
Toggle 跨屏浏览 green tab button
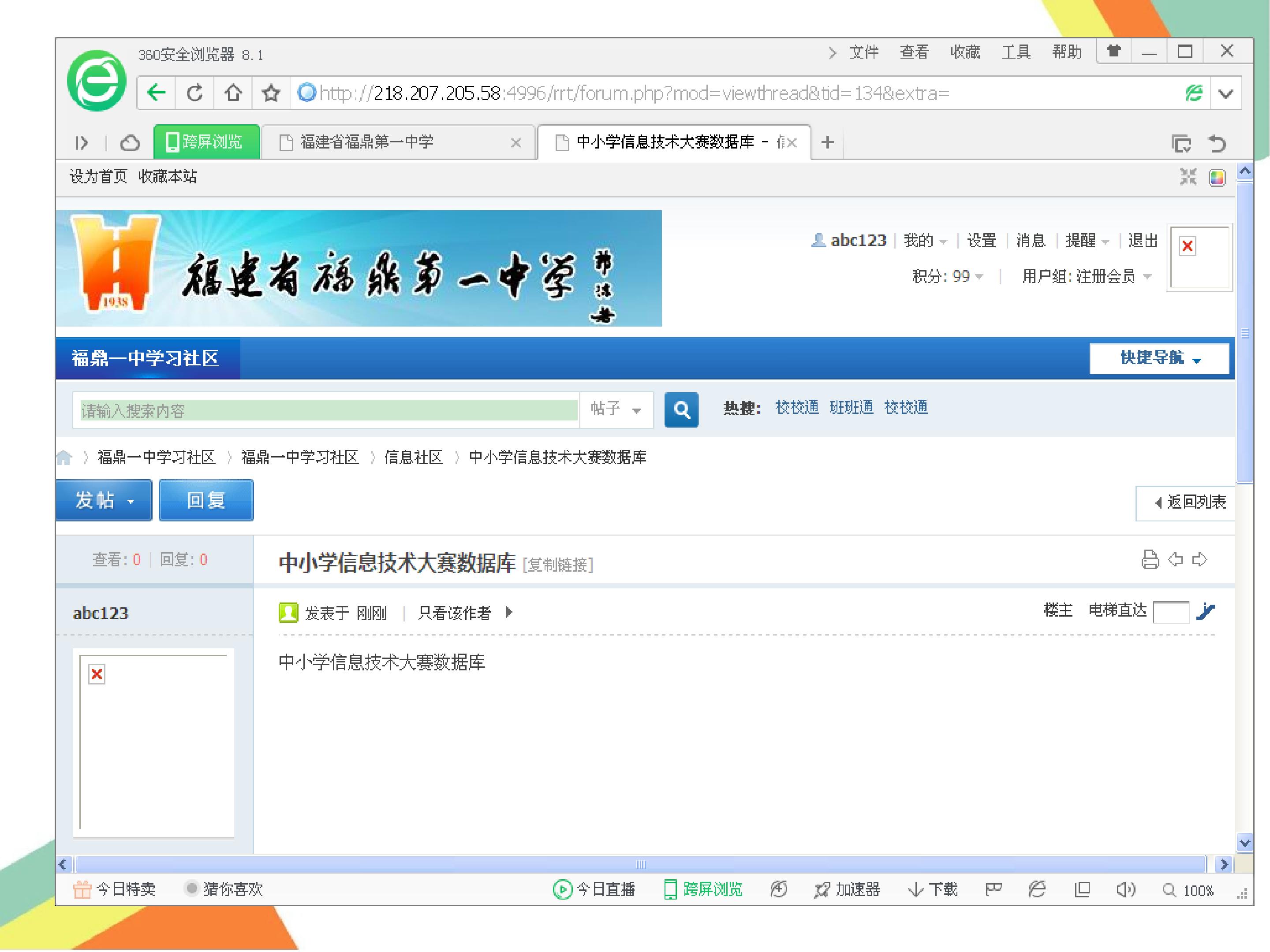pos(206,142)
